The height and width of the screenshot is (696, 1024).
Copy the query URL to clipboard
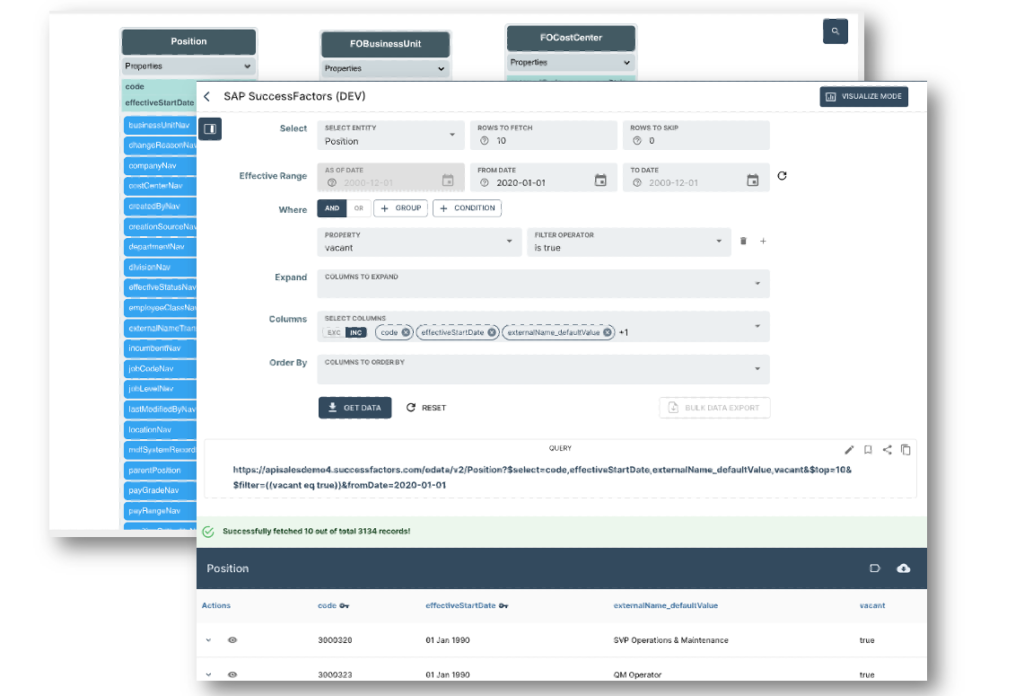click(905, 450)
